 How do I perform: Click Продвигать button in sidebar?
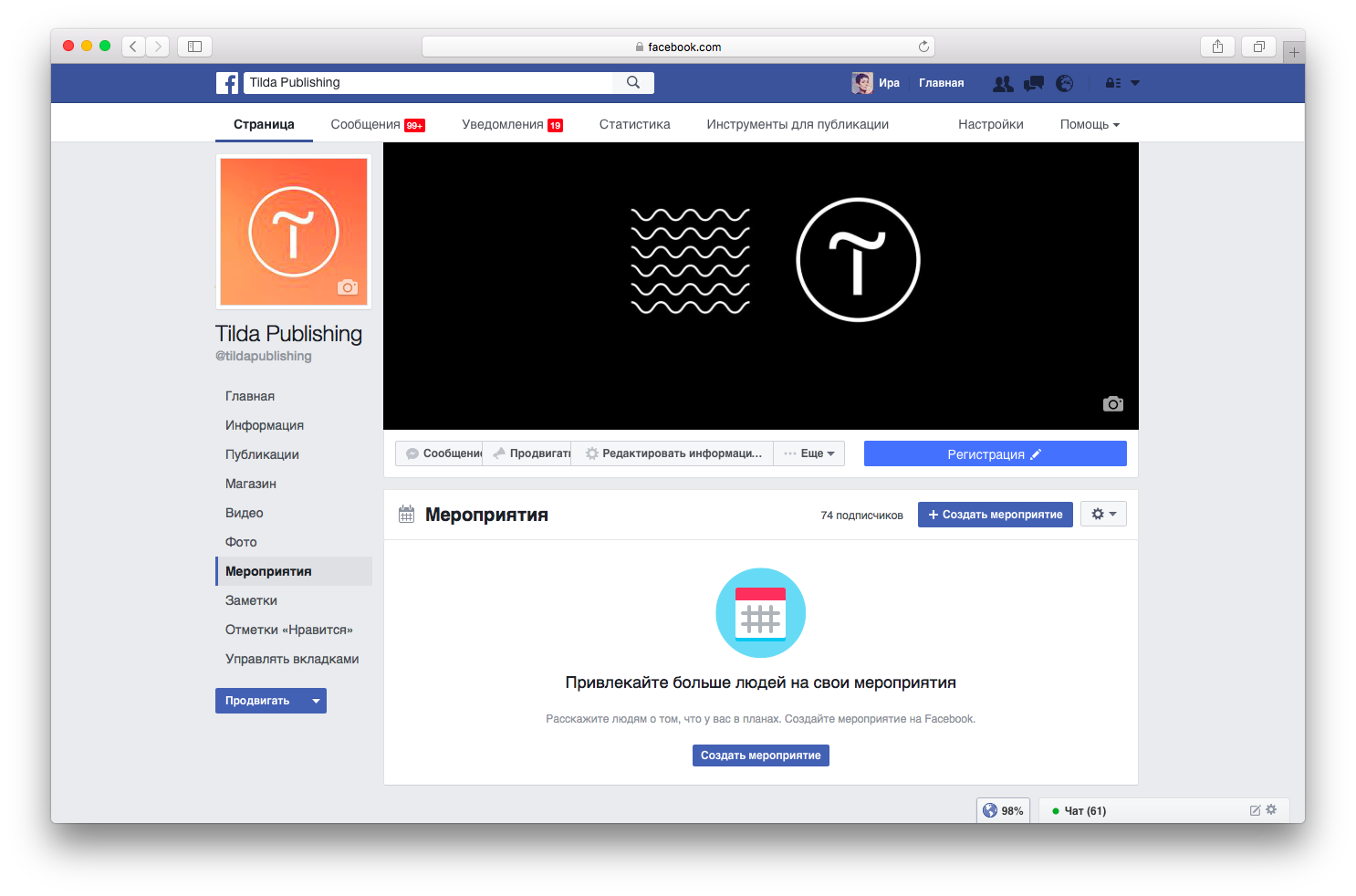[x=258, y=701]
